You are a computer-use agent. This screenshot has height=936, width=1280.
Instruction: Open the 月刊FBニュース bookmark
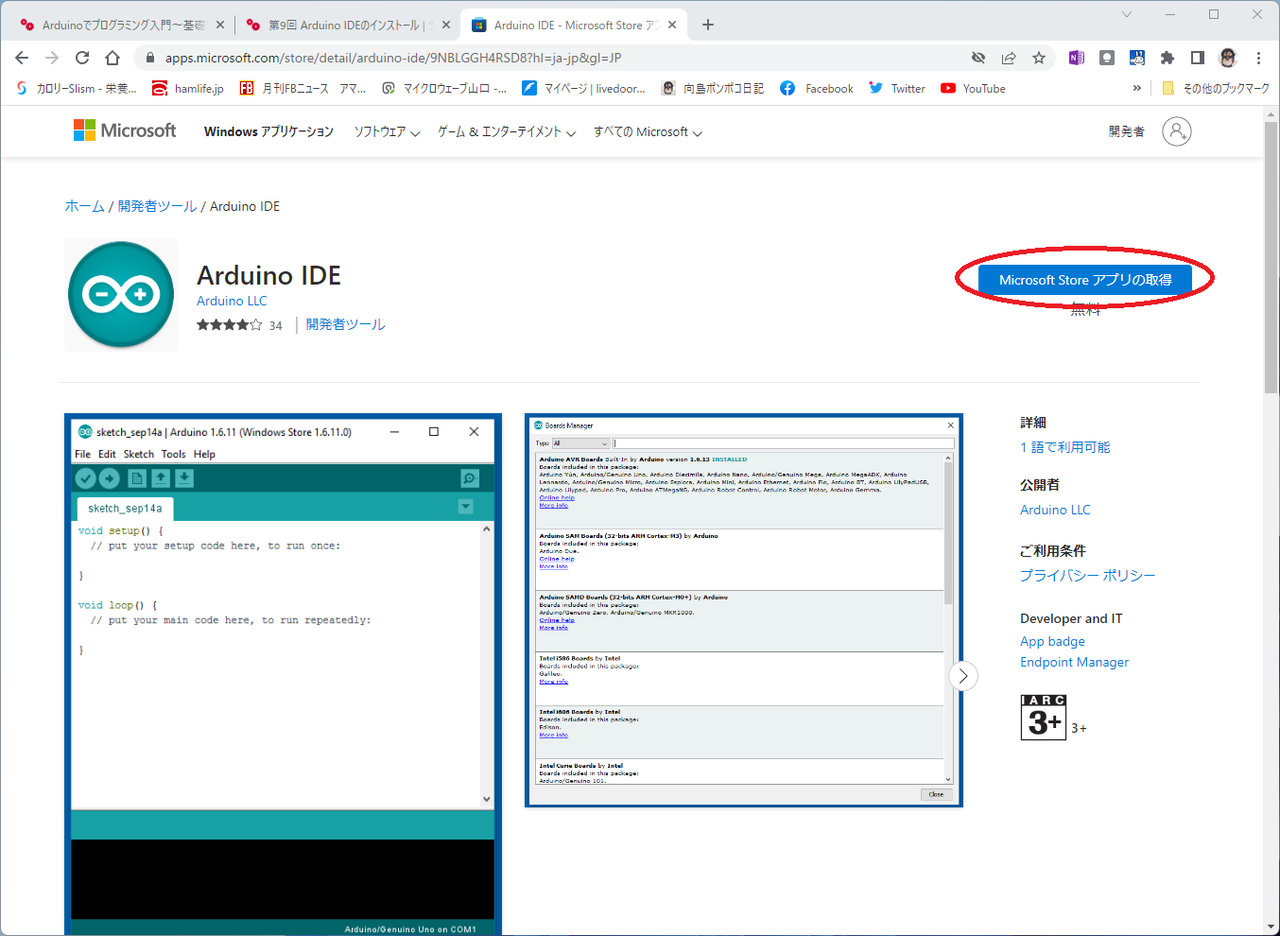pos(302,88)
